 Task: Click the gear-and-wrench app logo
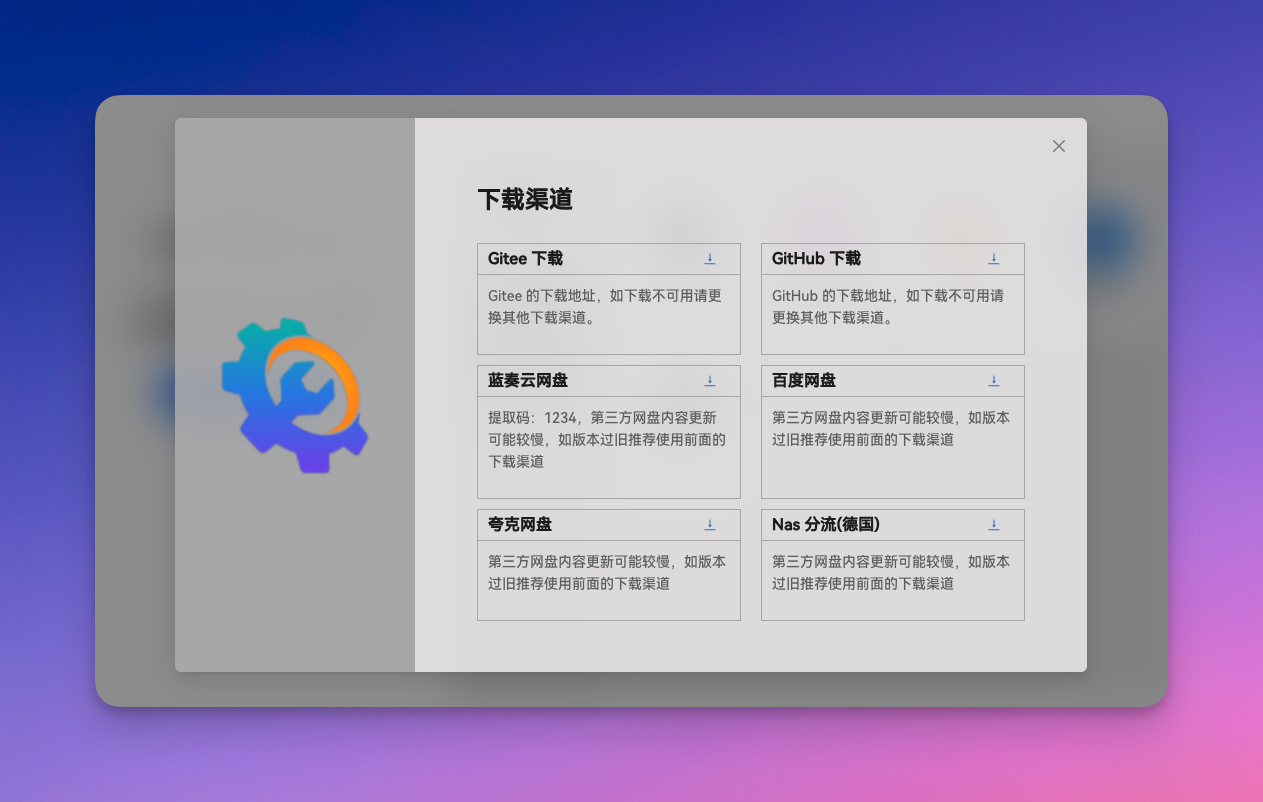[295, 393]
